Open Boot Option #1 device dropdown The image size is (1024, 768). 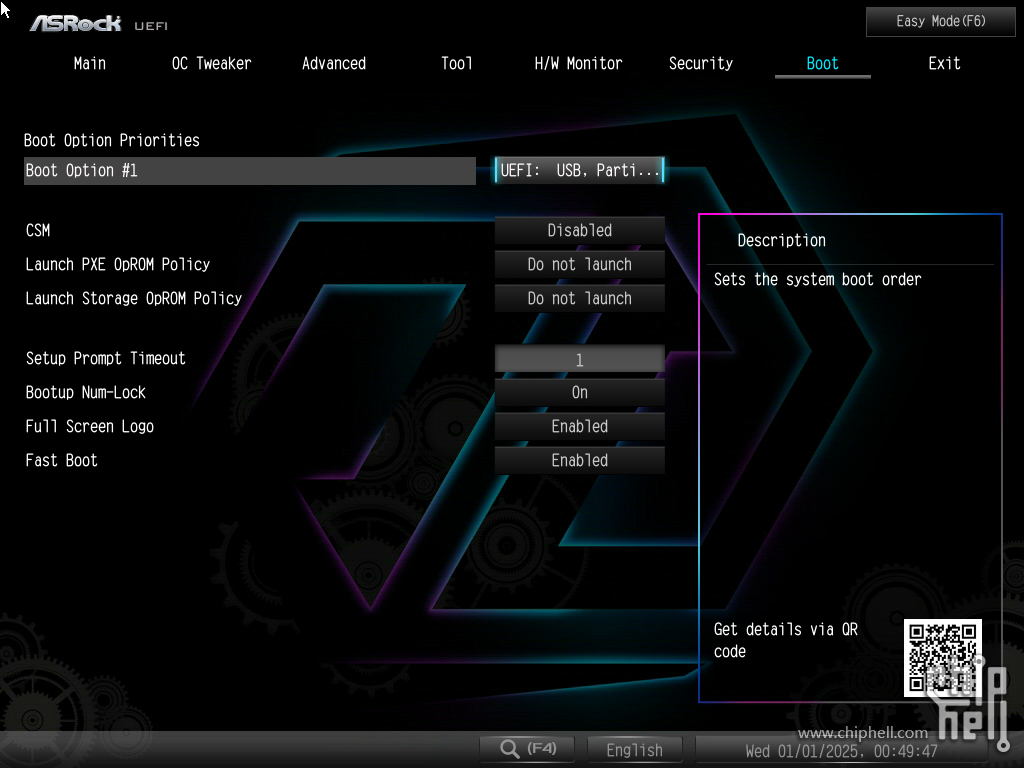click(579, 170)
